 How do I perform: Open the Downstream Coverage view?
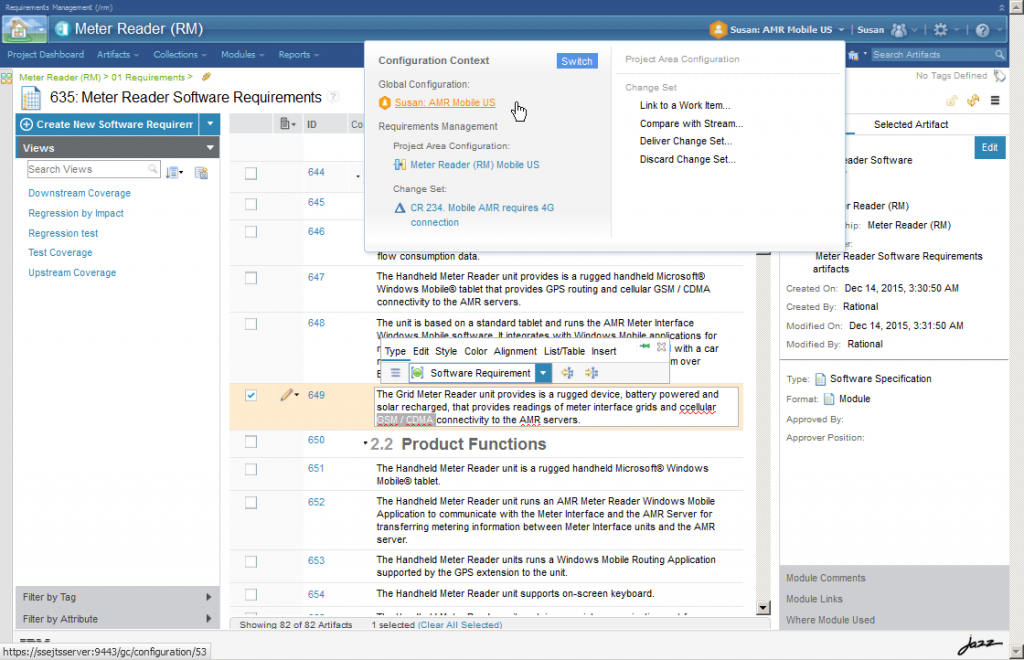[x=79, y=193]
